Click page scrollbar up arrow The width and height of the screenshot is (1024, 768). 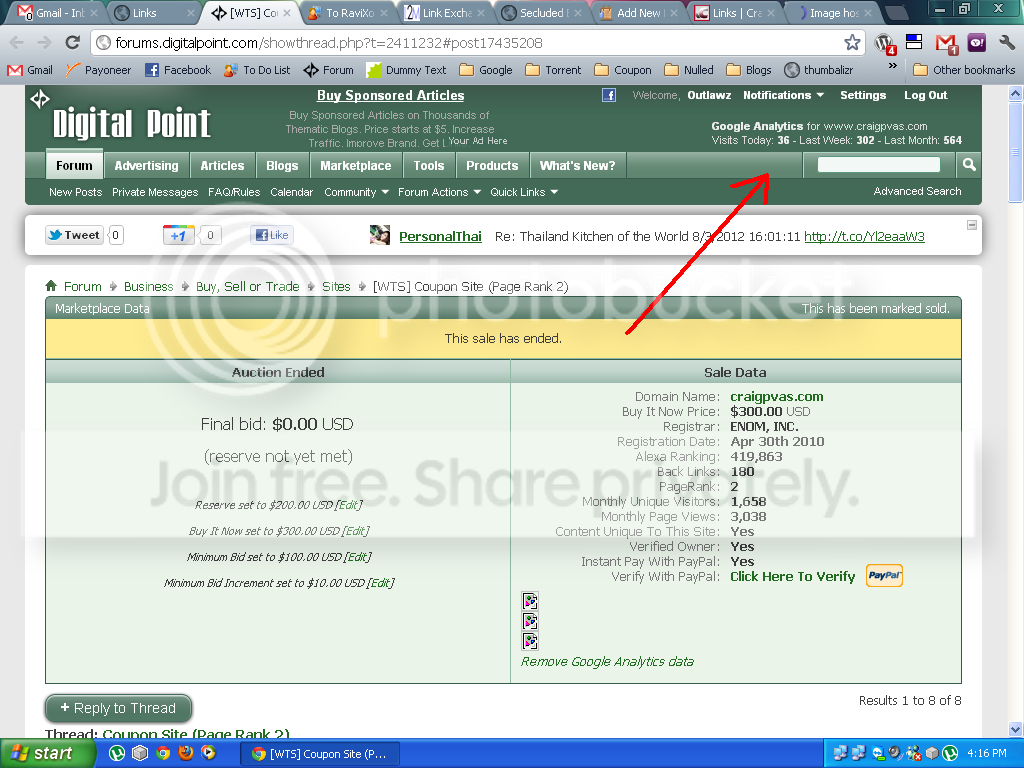1016,93
